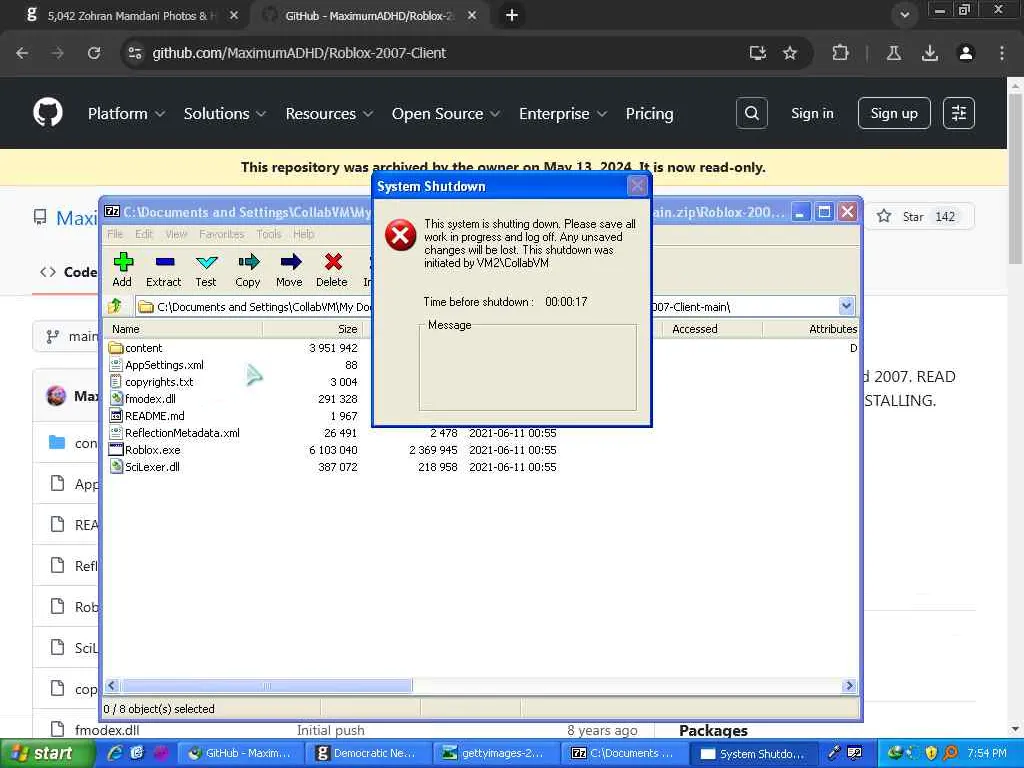Open the 7-Zip File menu
The height and width of the screenshot is (768, 1024).
115,234
